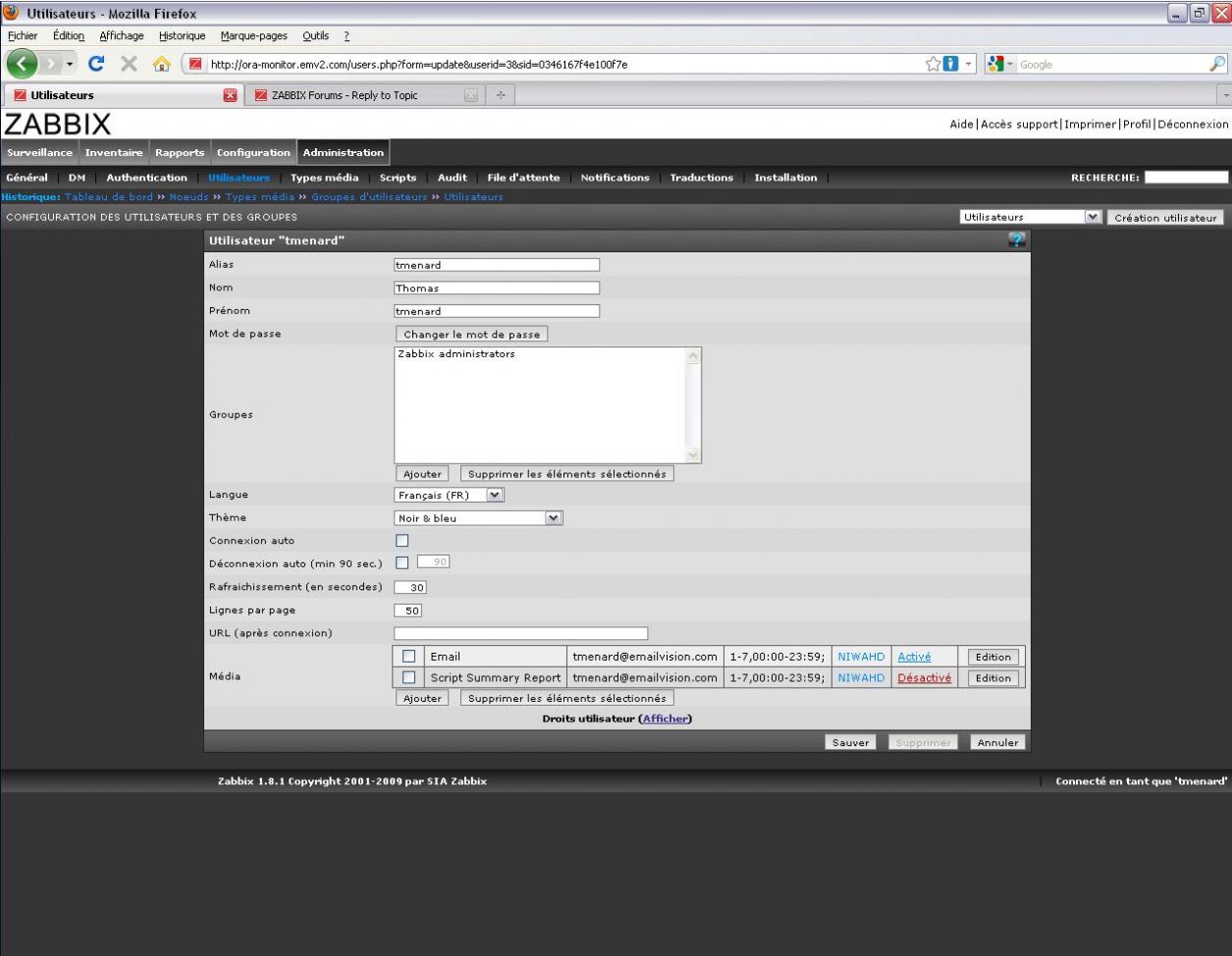Click the Sauver button
1232x956 pixels.
[850, 743]
